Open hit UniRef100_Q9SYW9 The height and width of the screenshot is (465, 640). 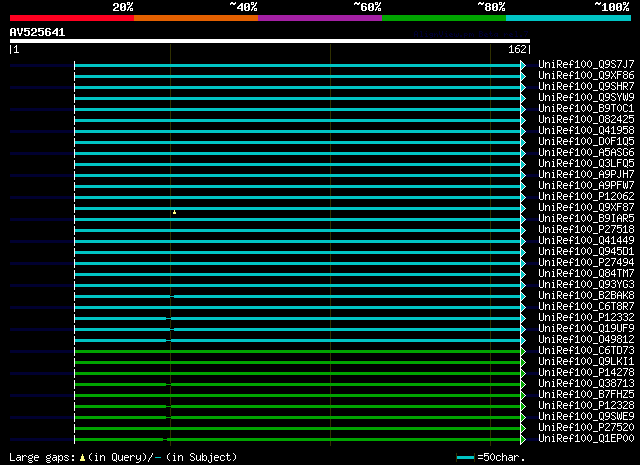tap(586, 98)
